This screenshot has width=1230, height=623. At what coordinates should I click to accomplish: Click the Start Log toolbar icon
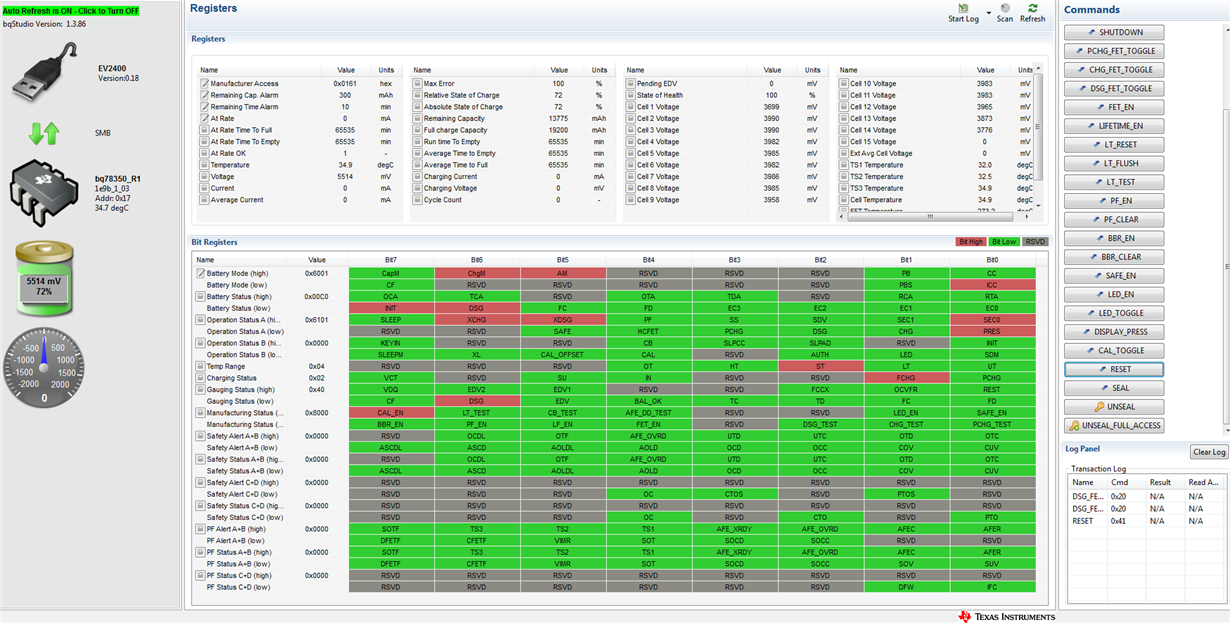[x=964, y=7]
